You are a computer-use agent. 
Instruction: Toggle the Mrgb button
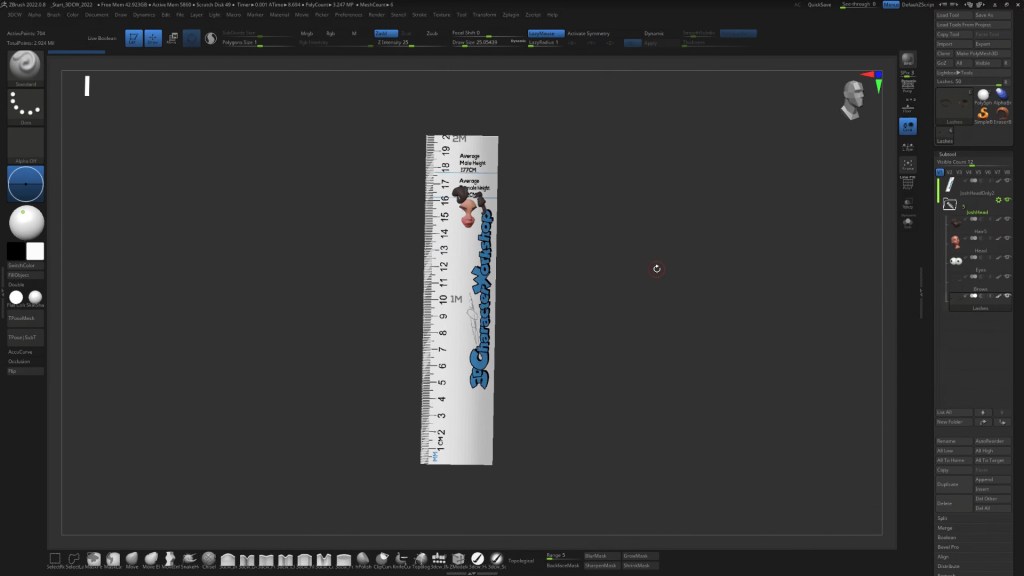click(306, 33)
